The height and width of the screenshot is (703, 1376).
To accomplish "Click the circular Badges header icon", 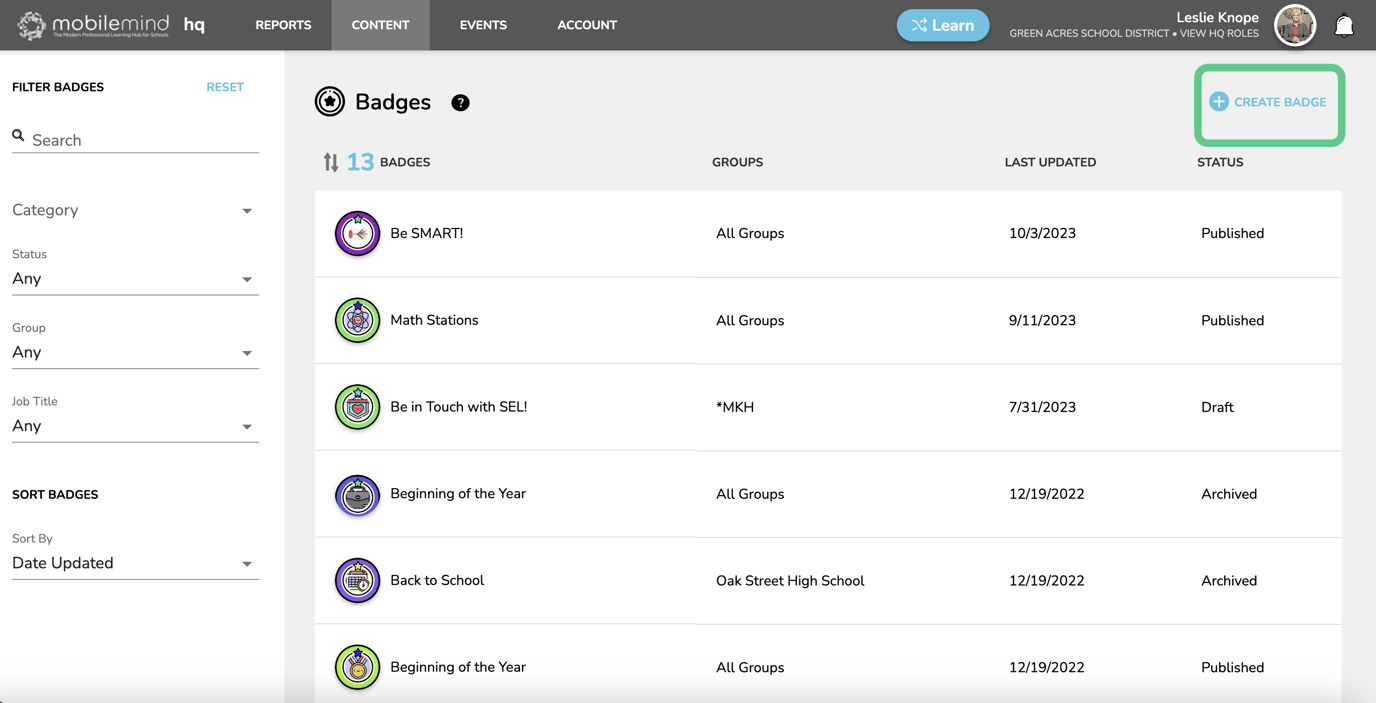I will point(330,101).
